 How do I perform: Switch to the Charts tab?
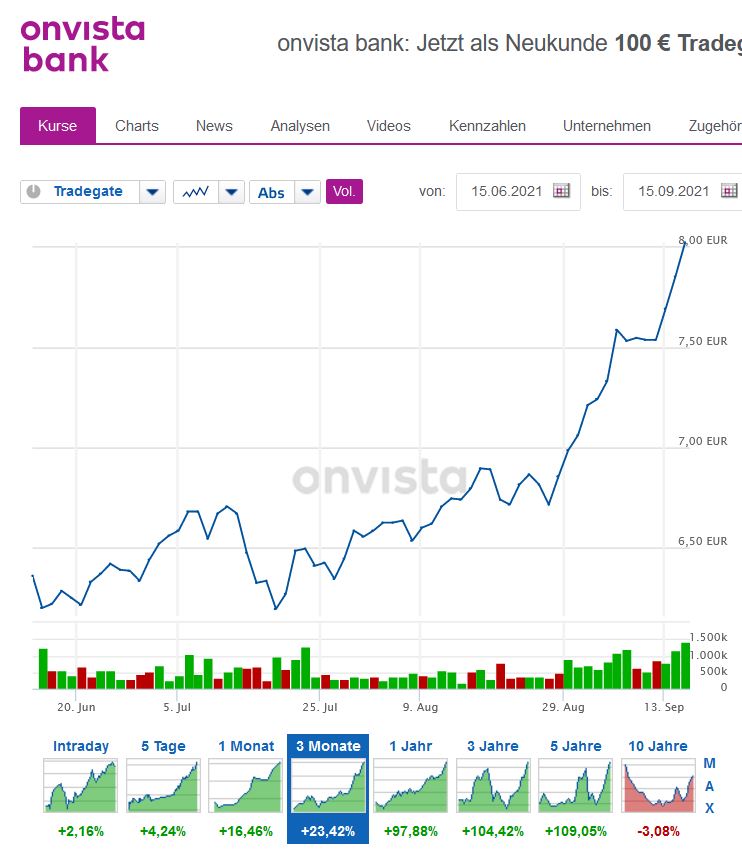(x=137, y=126)
